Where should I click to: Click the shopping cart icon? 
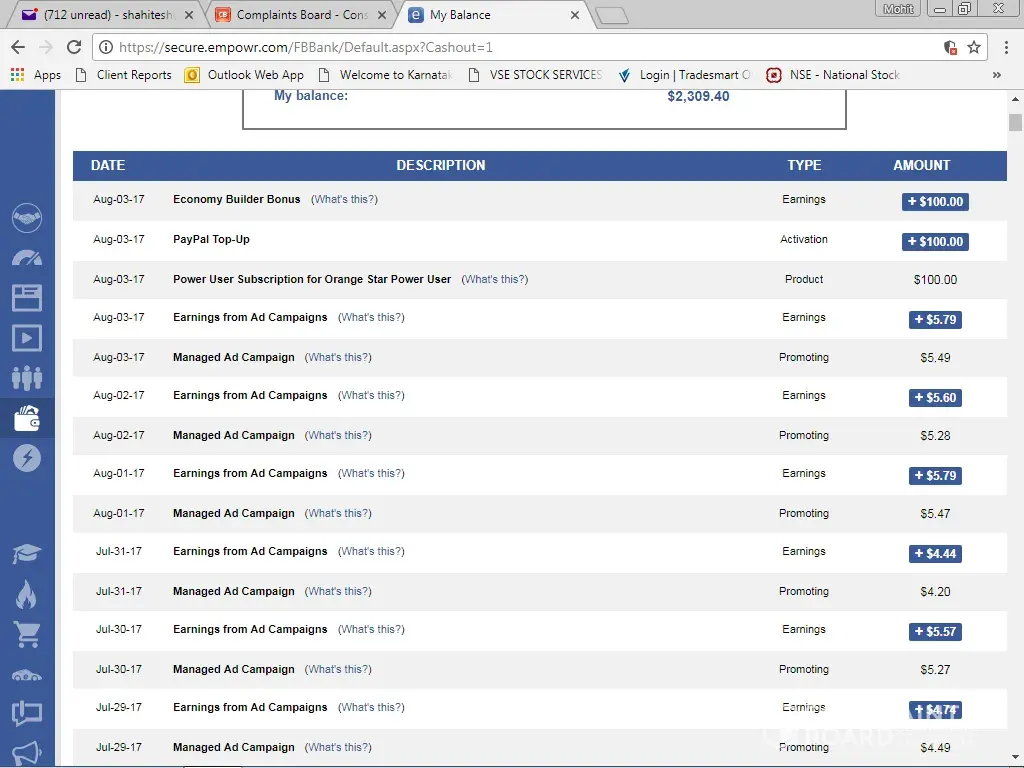27,633
